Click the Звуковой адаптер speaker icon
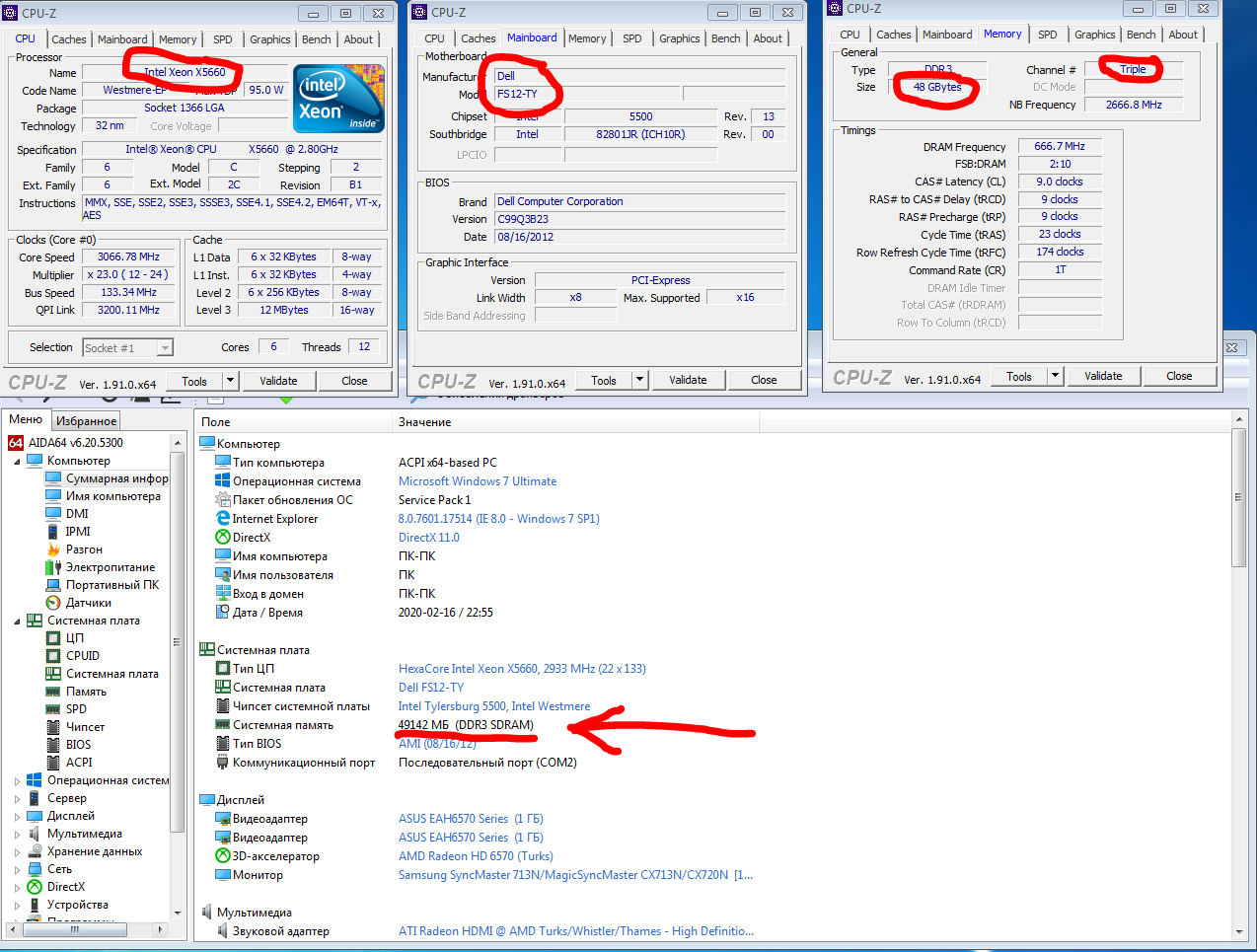 [223, 931]
